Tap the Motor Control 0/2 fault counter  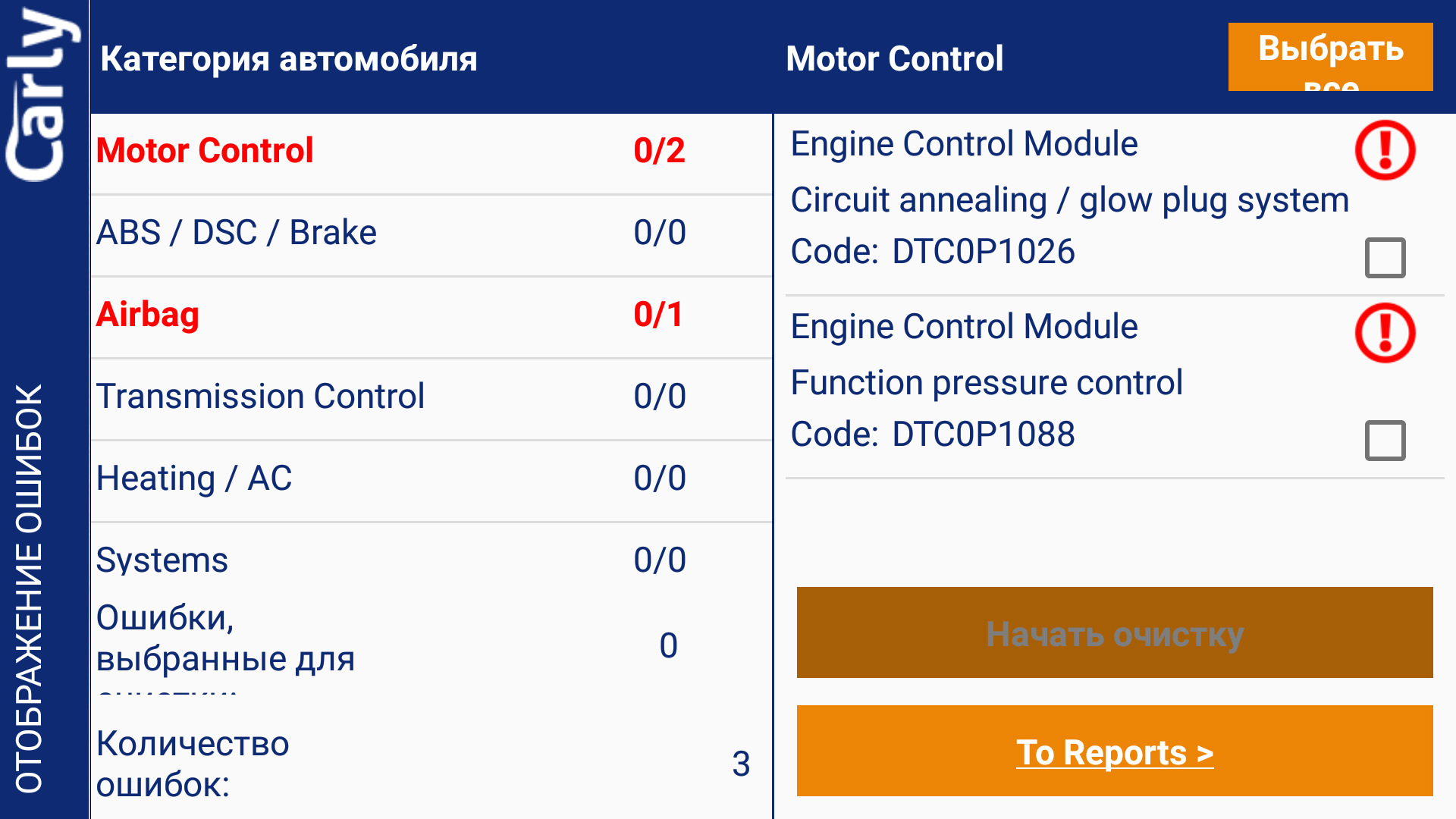point(659,150)
